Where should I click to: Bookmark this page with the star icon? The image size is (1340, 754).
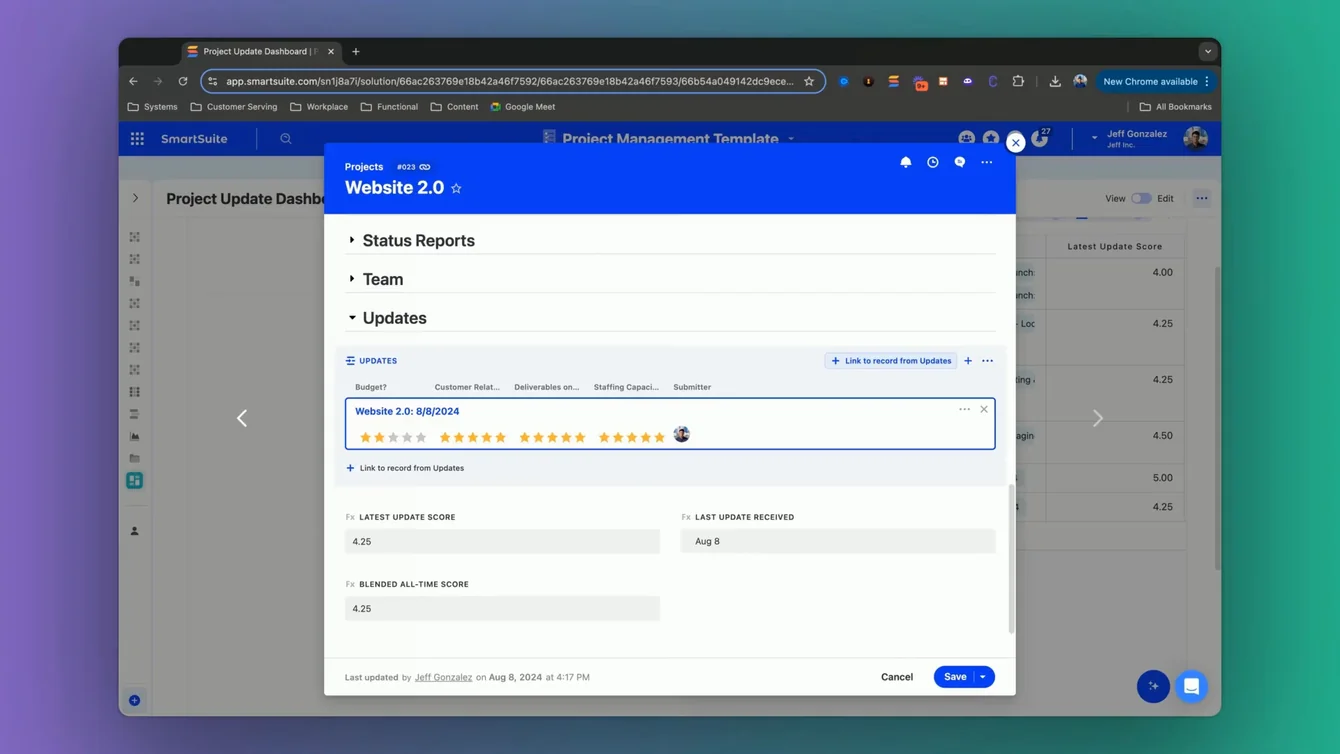pos(809,82)
